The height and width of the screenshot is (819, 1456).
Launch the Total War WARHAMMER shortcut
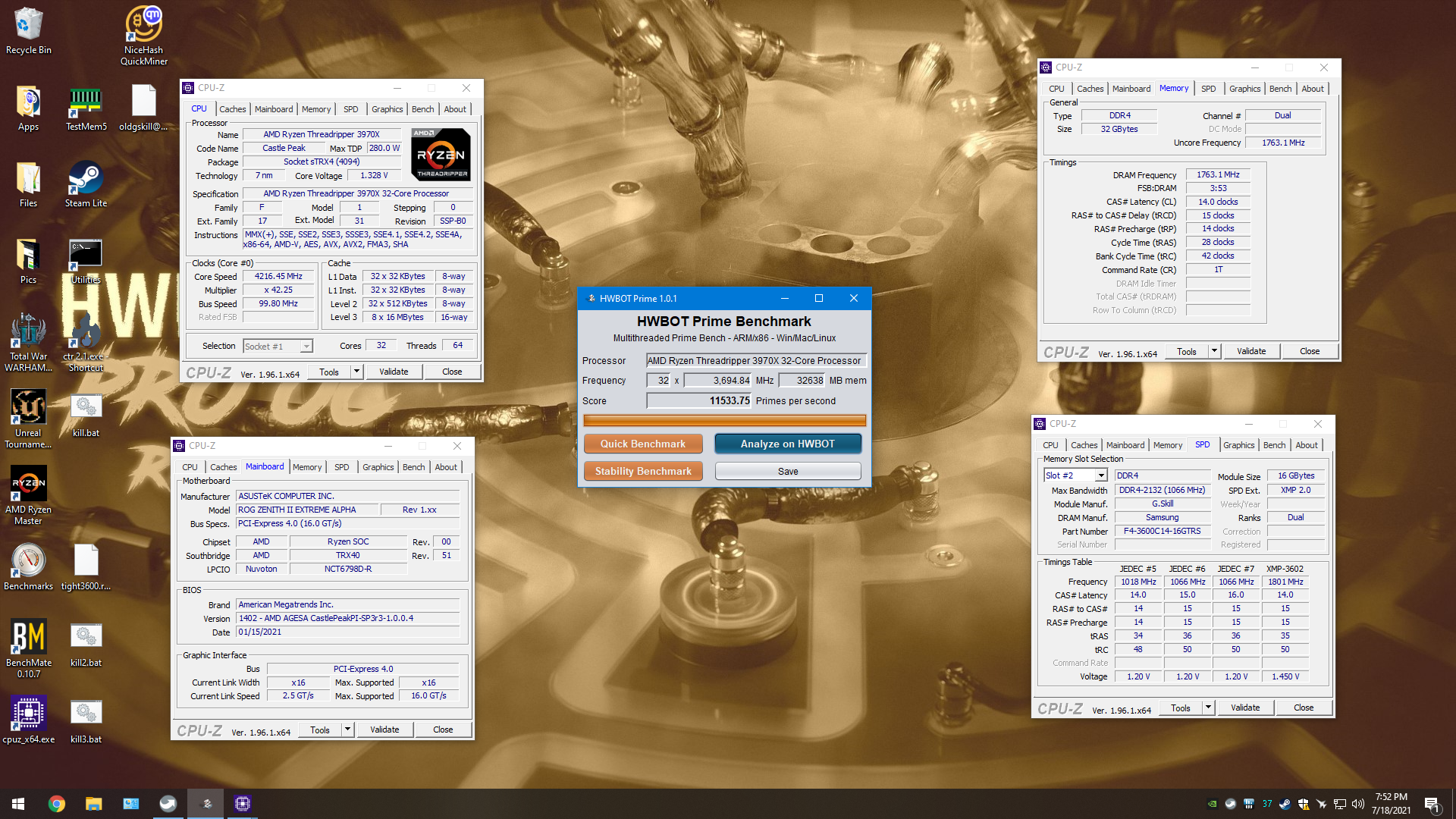click(28, 343)
